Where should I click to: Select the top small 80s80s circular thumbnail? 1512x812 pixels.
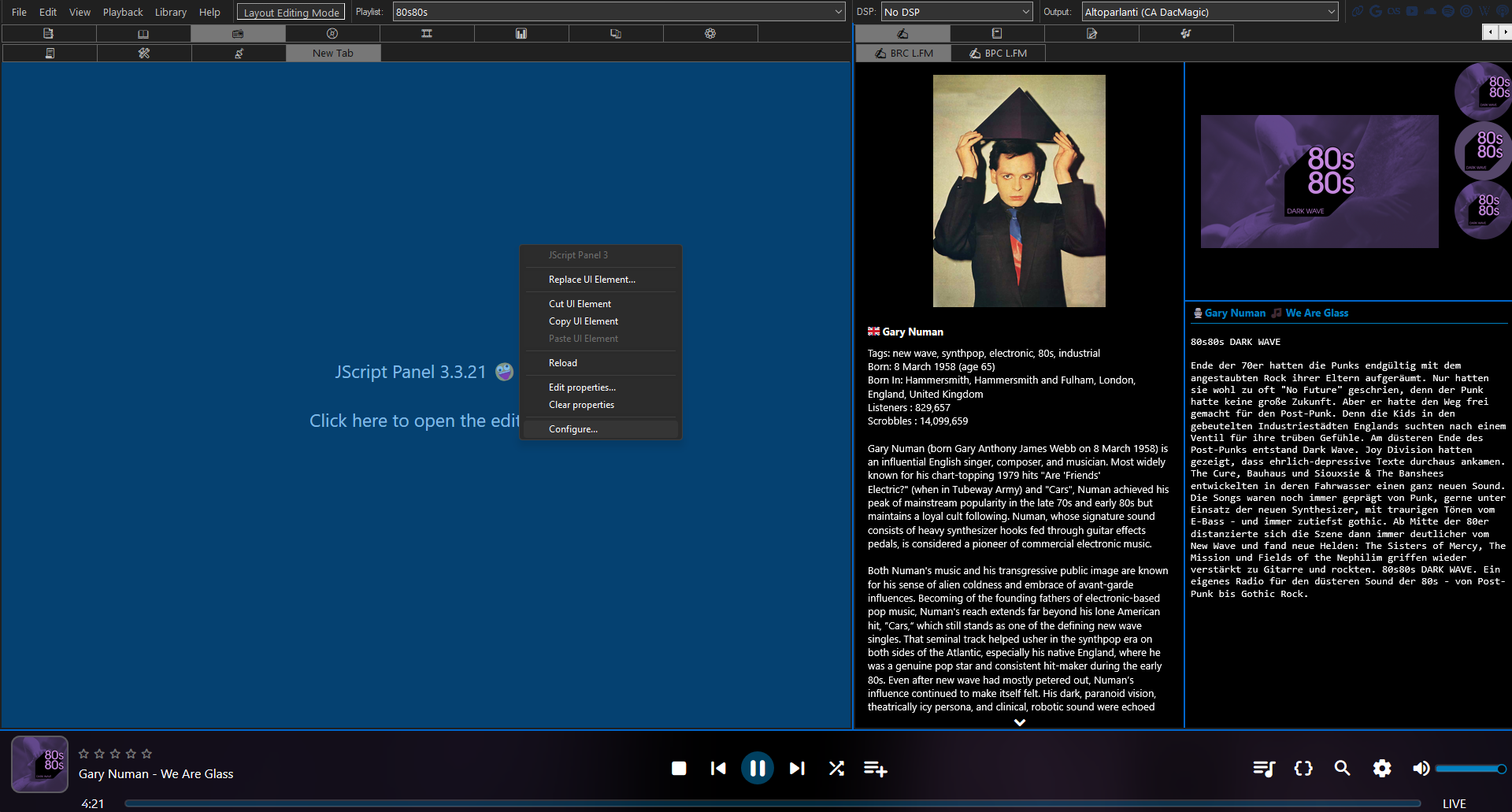(x=1483, y=91)
